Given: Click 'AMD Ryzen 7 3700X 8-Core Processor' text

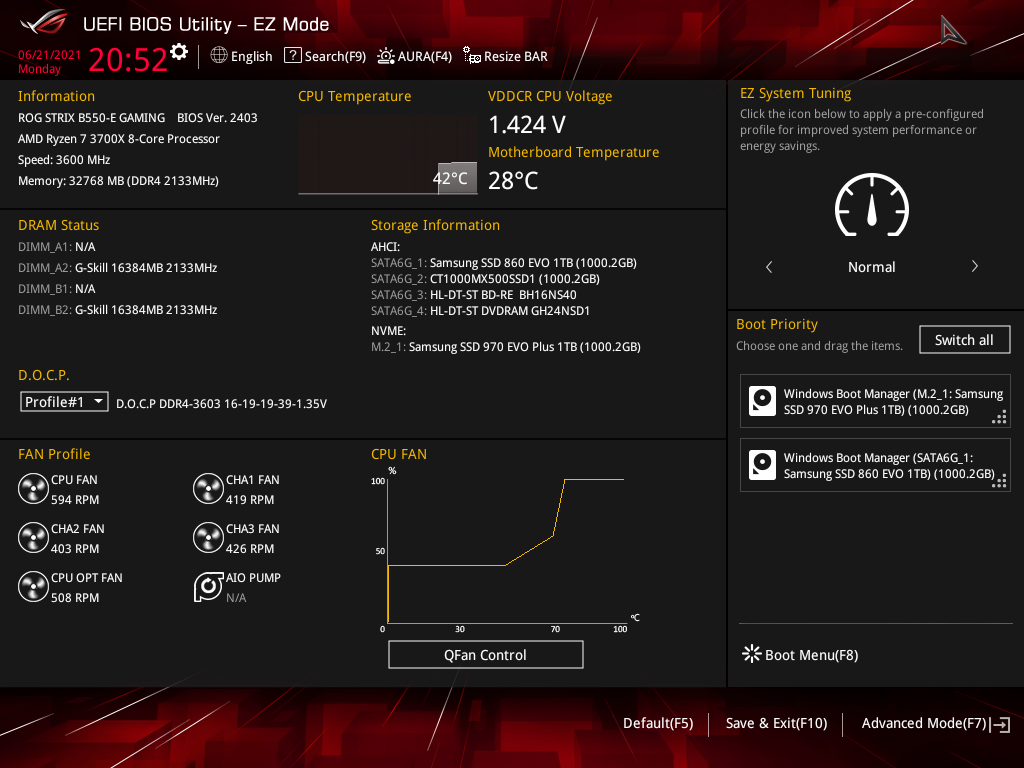Looking at the screenshot, I should pos(119,138).
